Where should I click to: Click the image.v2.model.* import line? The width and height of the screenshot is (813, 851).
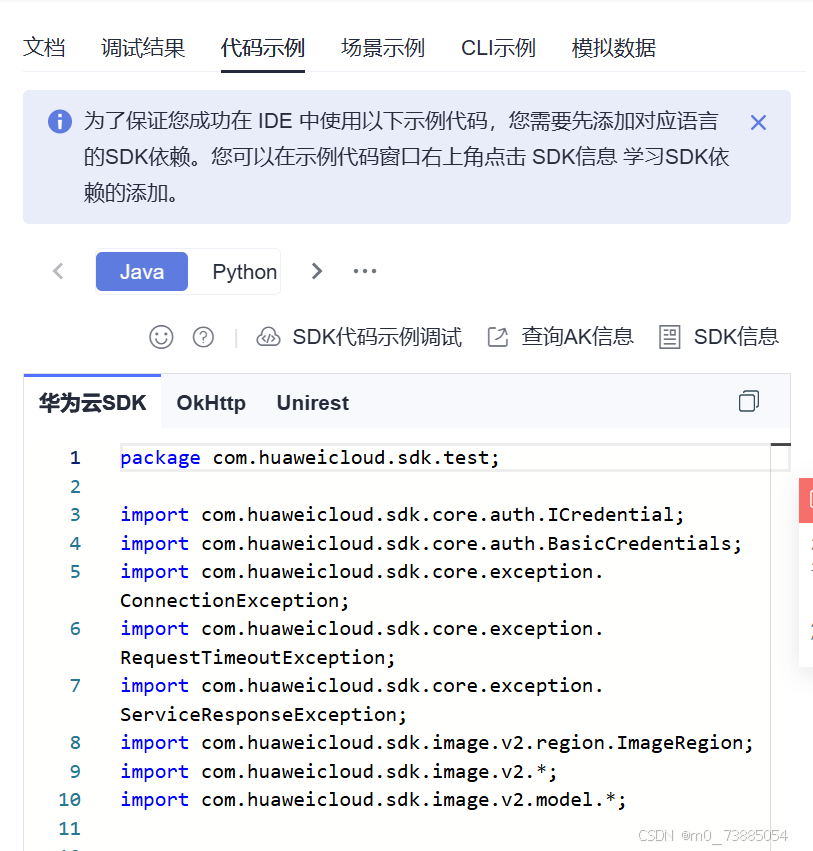(373, 800)
